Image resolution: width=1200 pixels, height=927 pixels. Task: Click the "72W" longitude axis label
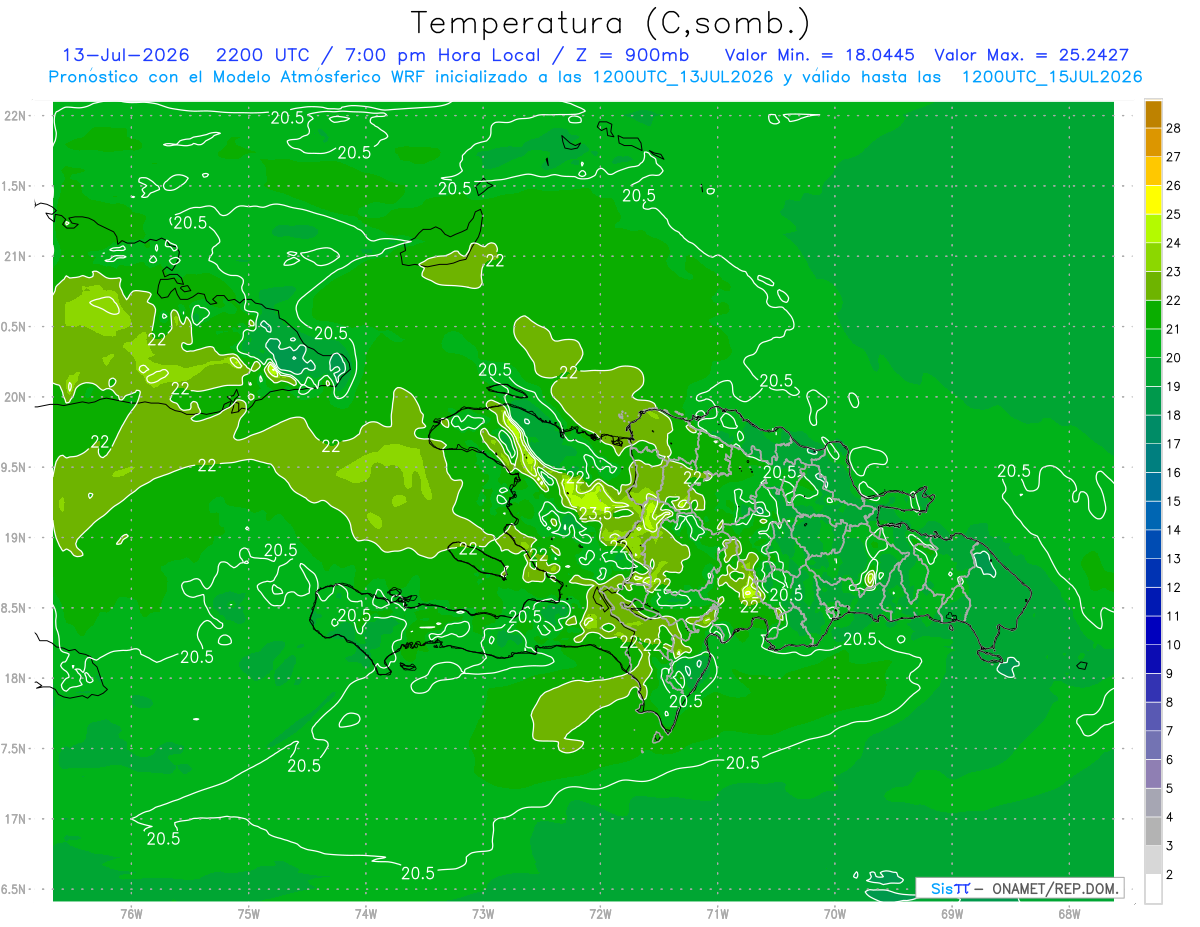600,914
